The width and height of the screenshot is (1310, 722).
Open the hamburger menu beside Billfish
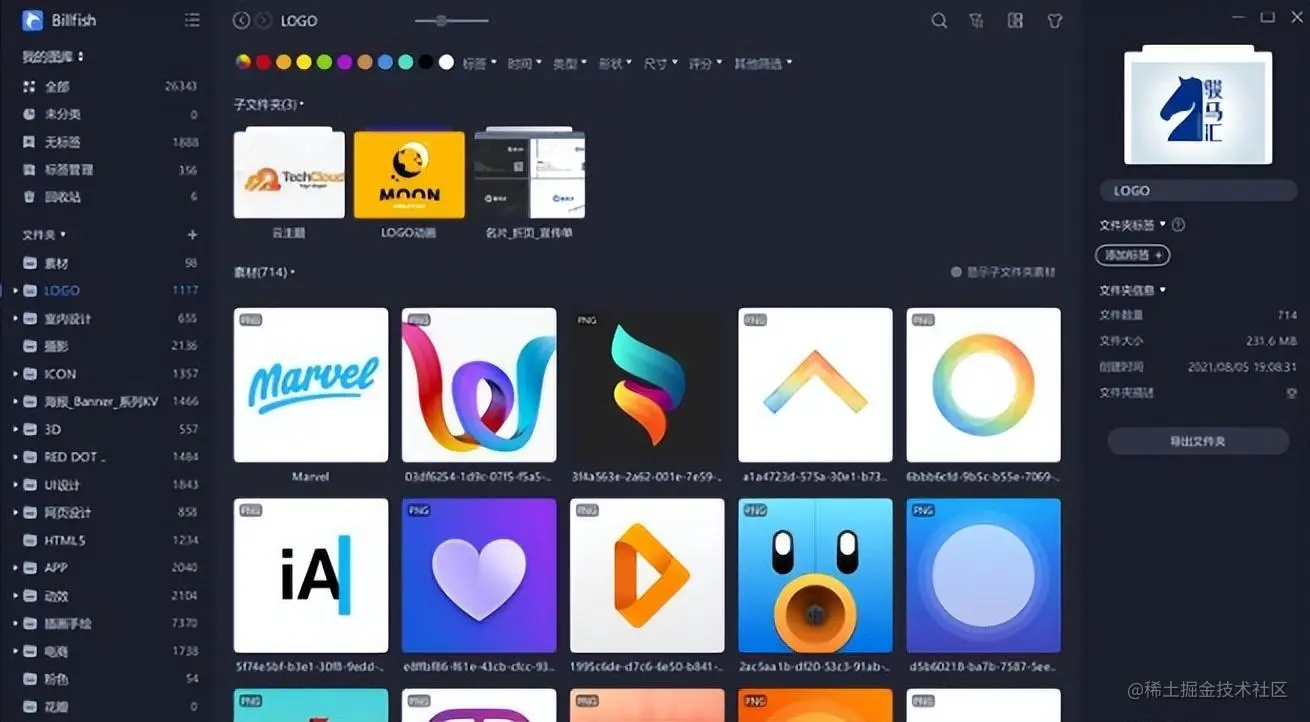[x=192, y=21]
